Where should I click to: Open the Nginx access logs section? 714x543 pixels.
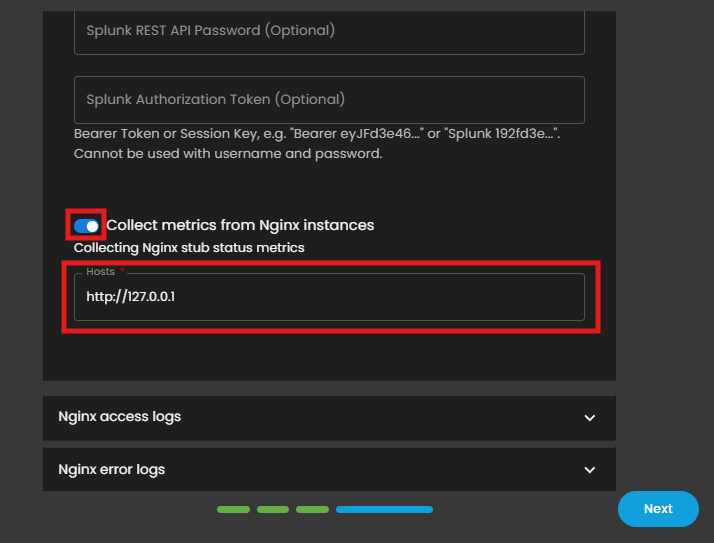120,417
